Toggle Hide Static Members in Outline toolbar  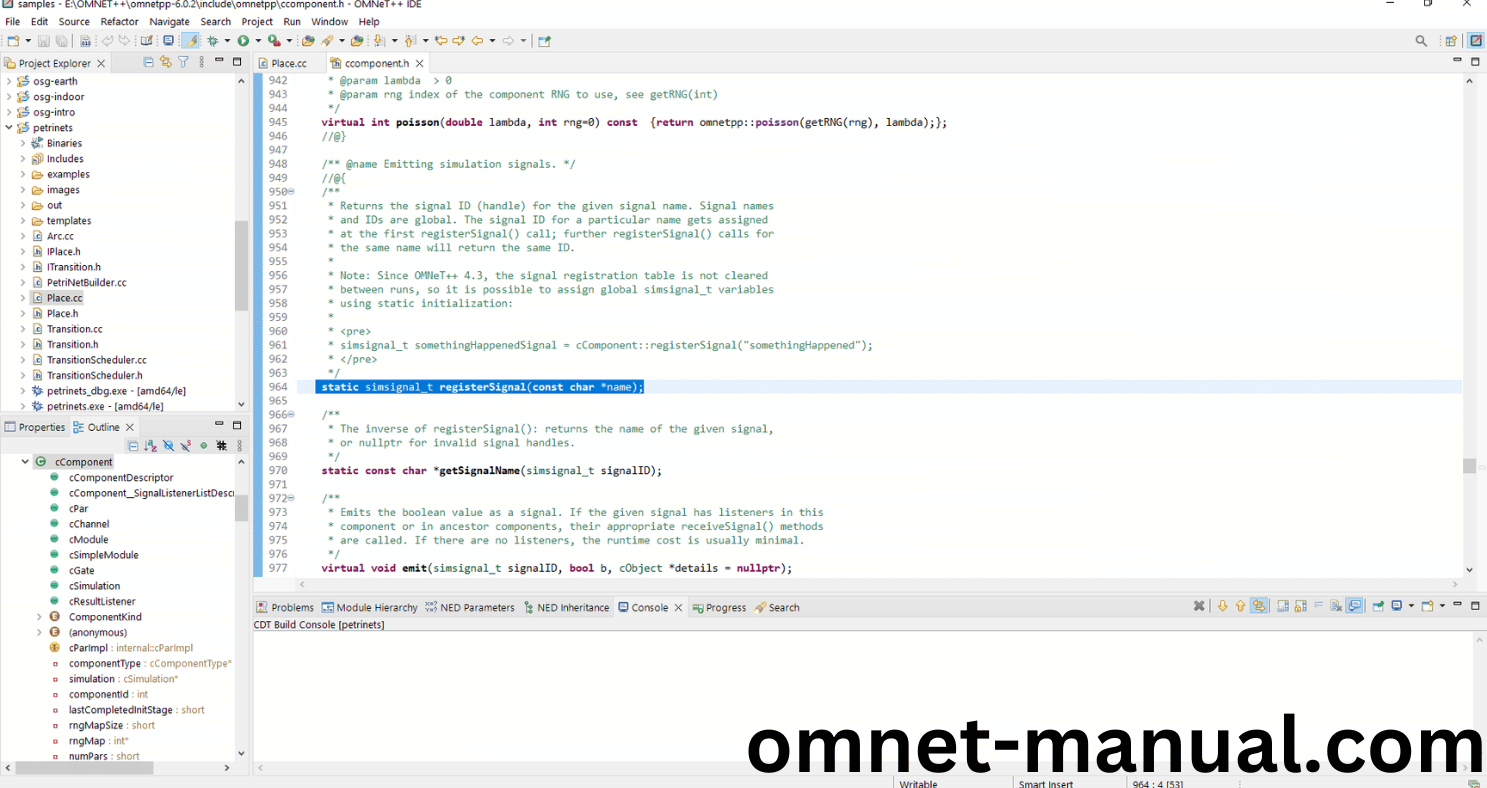(x=186, y=446)
